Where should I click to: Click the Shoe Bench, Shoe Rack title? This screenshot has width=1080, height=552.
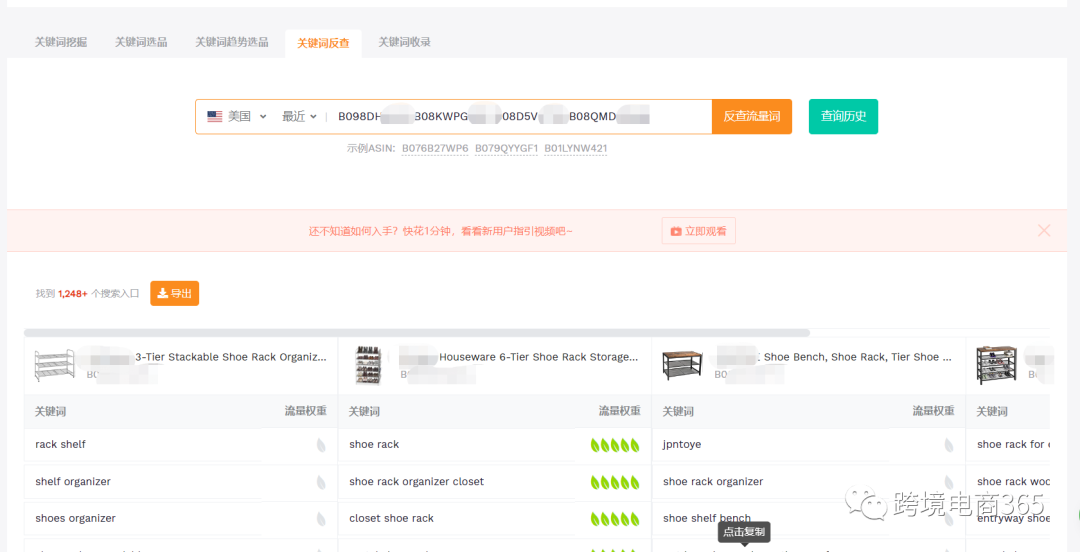[858, 357]
